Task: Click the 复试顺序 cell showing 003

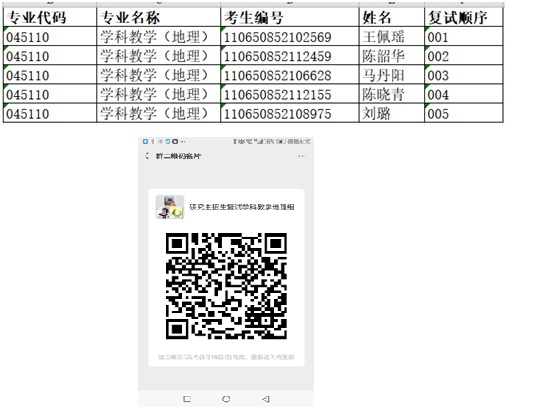Action: pos(464,74)
